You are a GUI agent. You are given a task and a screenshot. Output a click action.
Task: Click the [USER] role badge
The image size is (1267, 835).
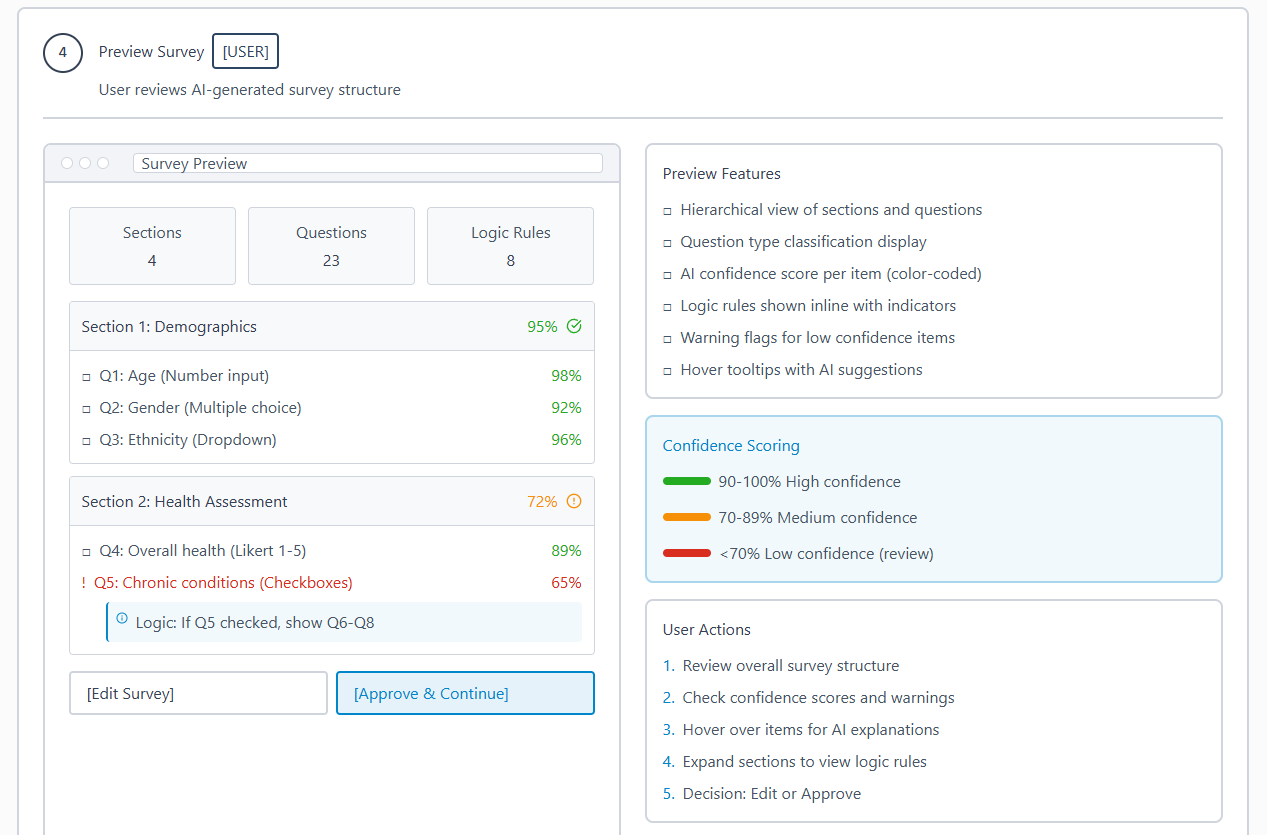245,52
